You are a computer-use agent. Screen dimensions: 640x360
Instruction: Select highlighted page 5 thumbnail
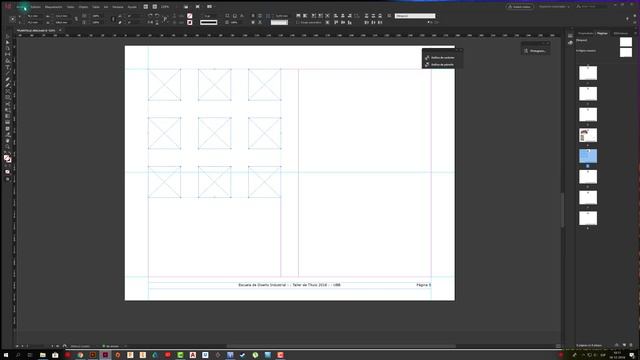tap(588, 156)
